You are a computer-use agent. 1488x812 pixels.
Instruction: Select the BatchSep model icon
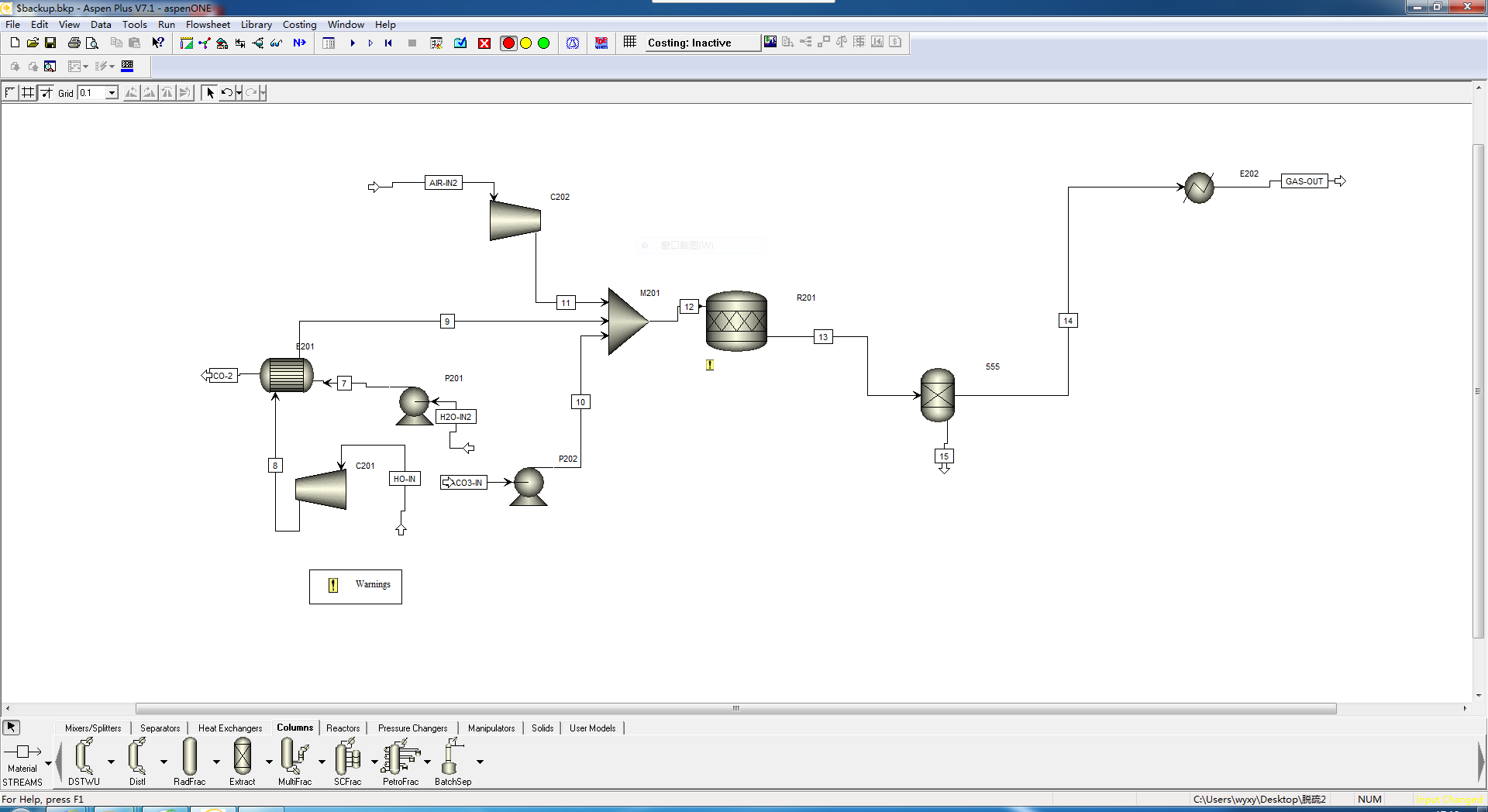452,756
